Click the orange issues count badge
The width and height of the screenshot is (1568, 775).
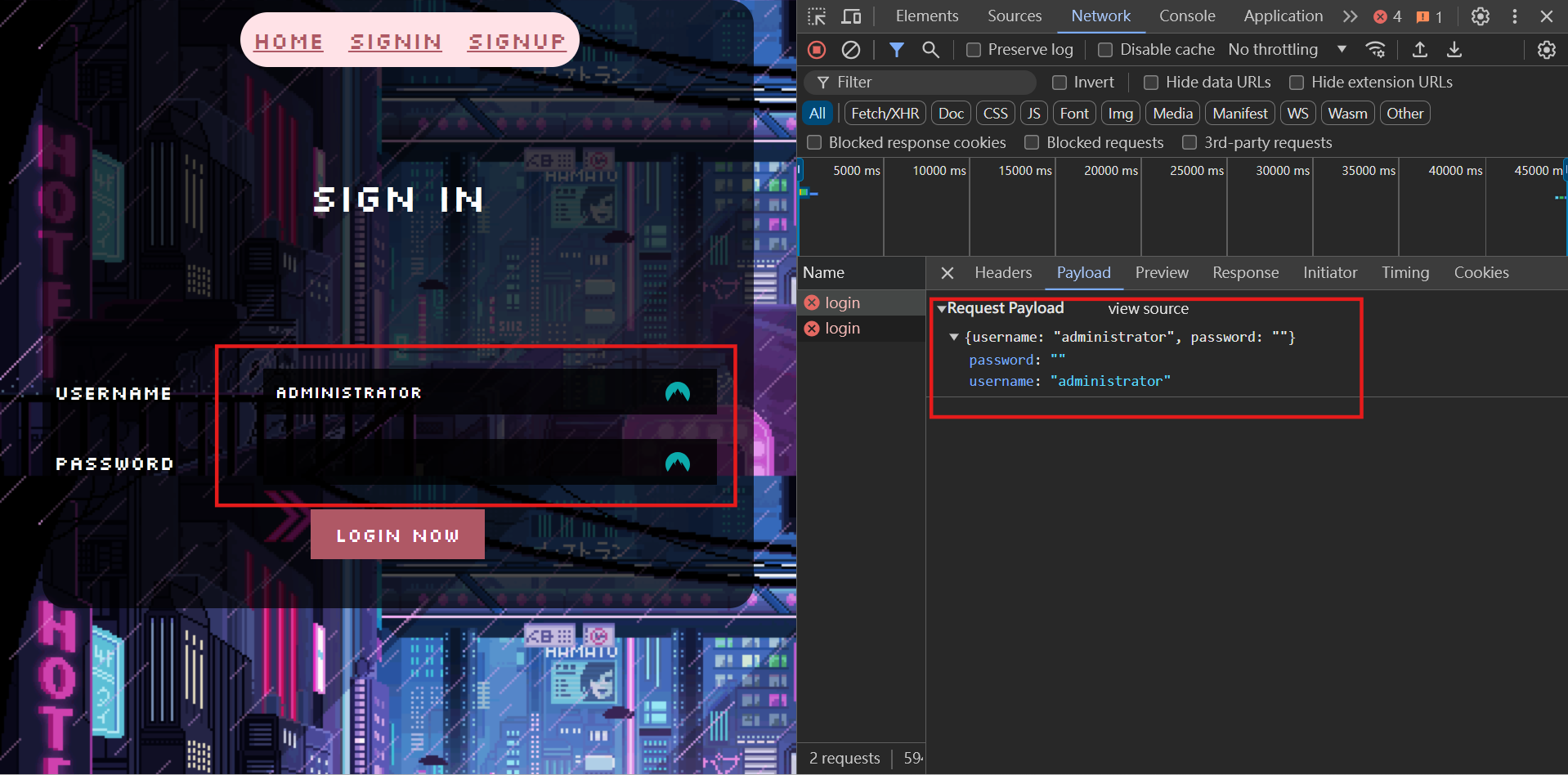pyautogui.click(x=1429, y=16)
